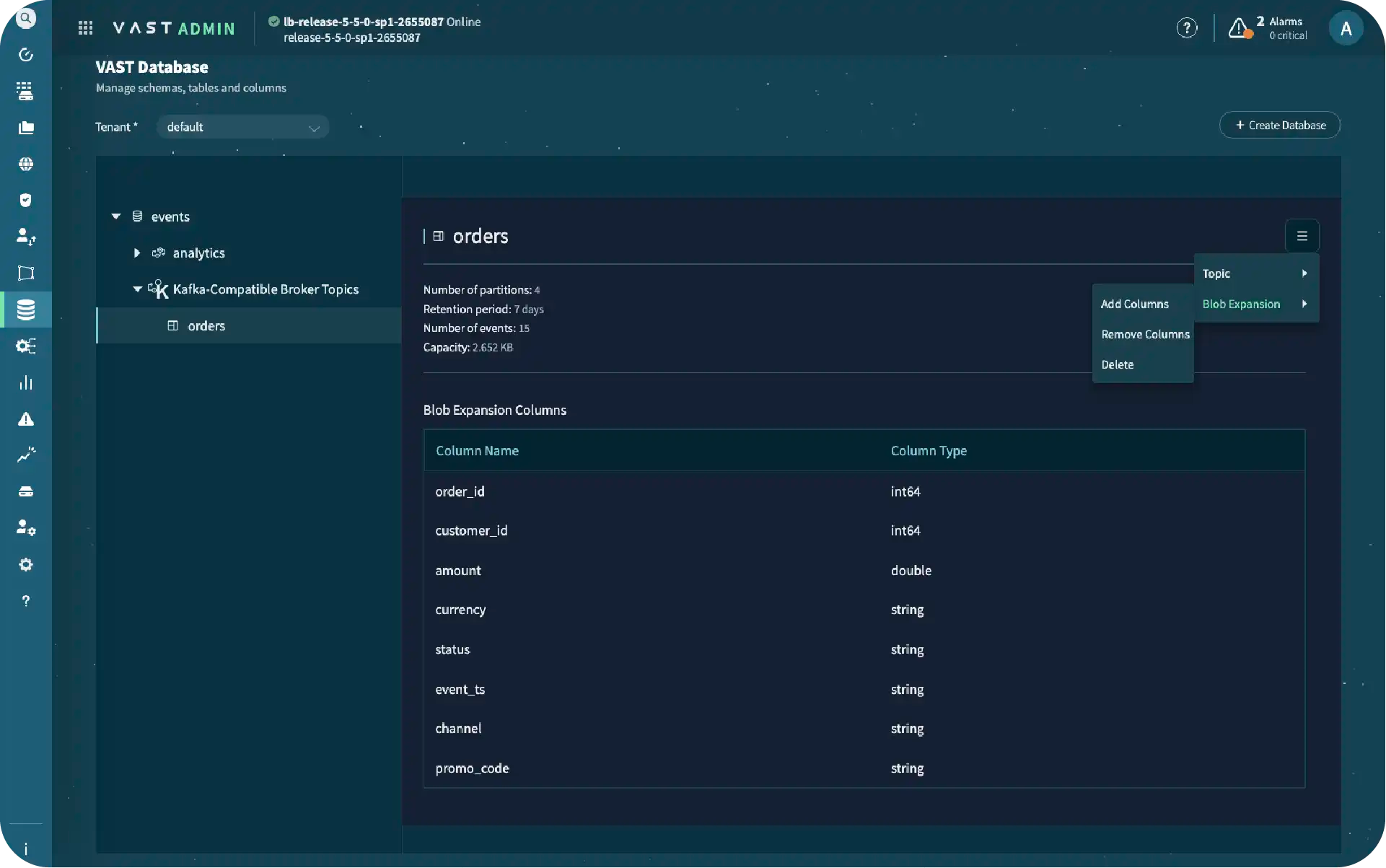This screenshot has height=868, width=1386.
Task: Click the Create Database button
Action: point(1280,125)
